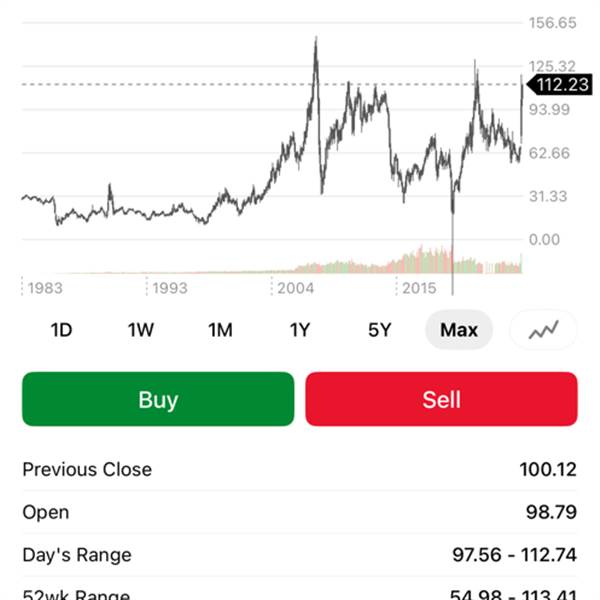Click the Open price row
The height and width of the screenshot is (600, 600).
click(x=300, y=512)
